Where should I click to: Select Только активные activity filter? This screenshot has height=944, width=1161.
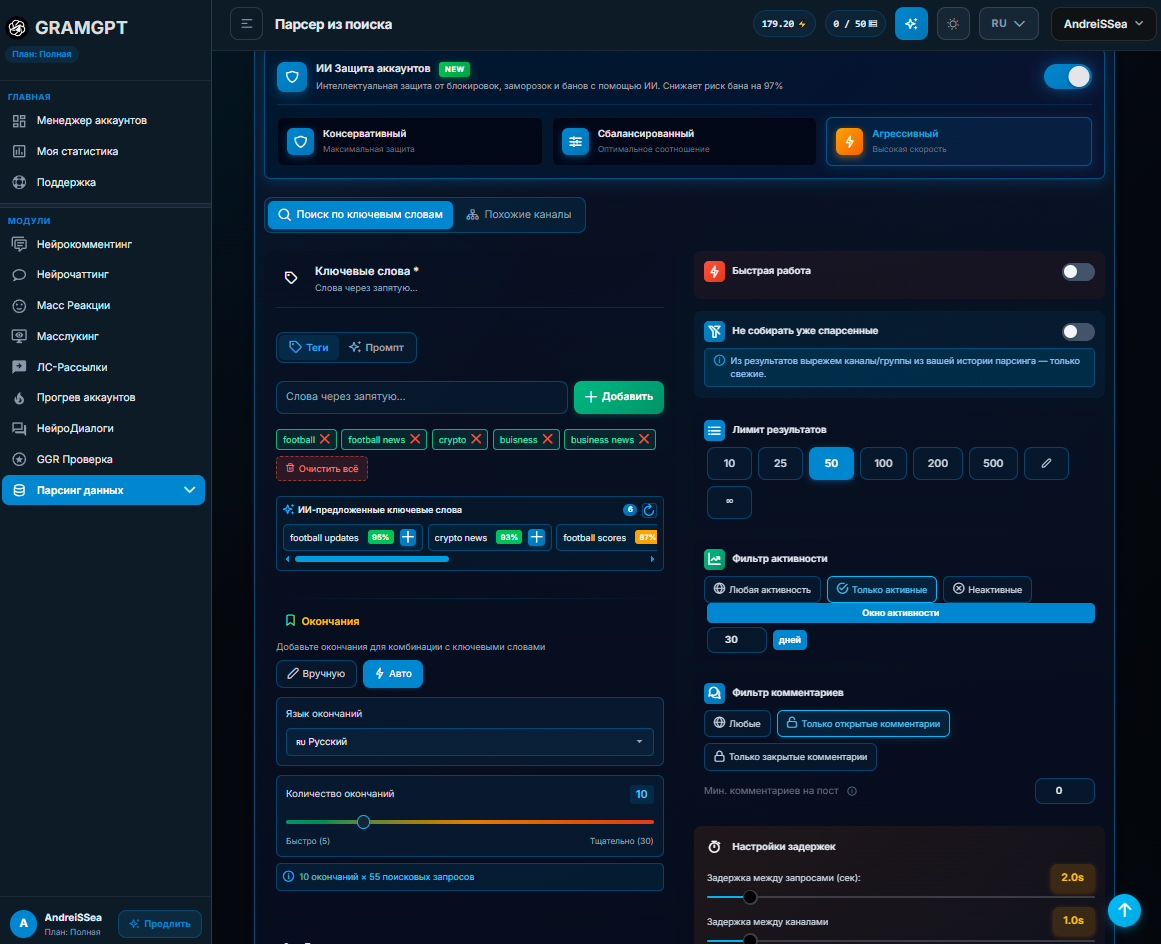click(x=881, y=589)
